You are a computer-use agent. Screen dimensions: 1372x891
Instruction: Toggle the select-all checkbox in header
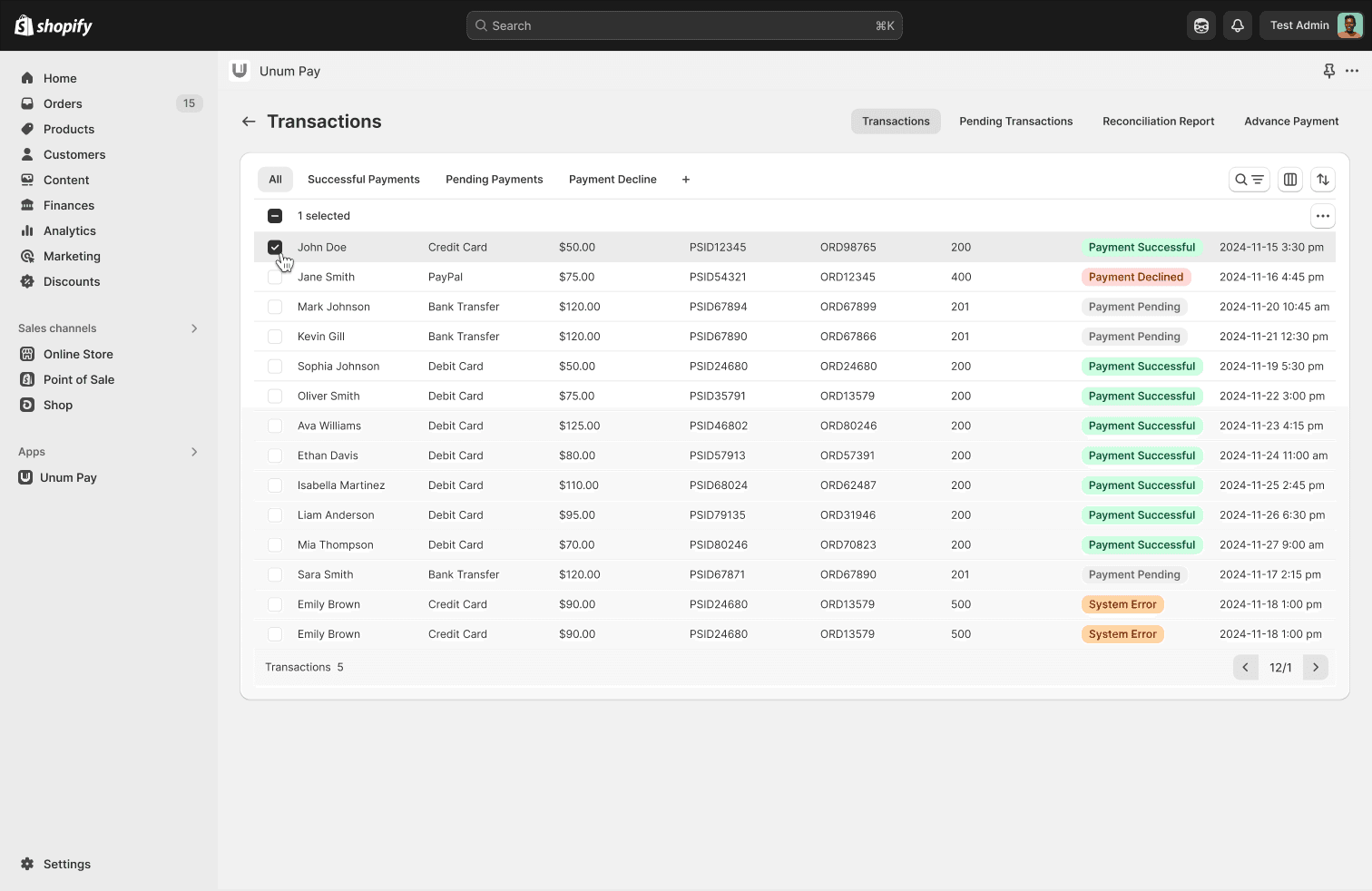pyautogui.click(x=275, y=216)
